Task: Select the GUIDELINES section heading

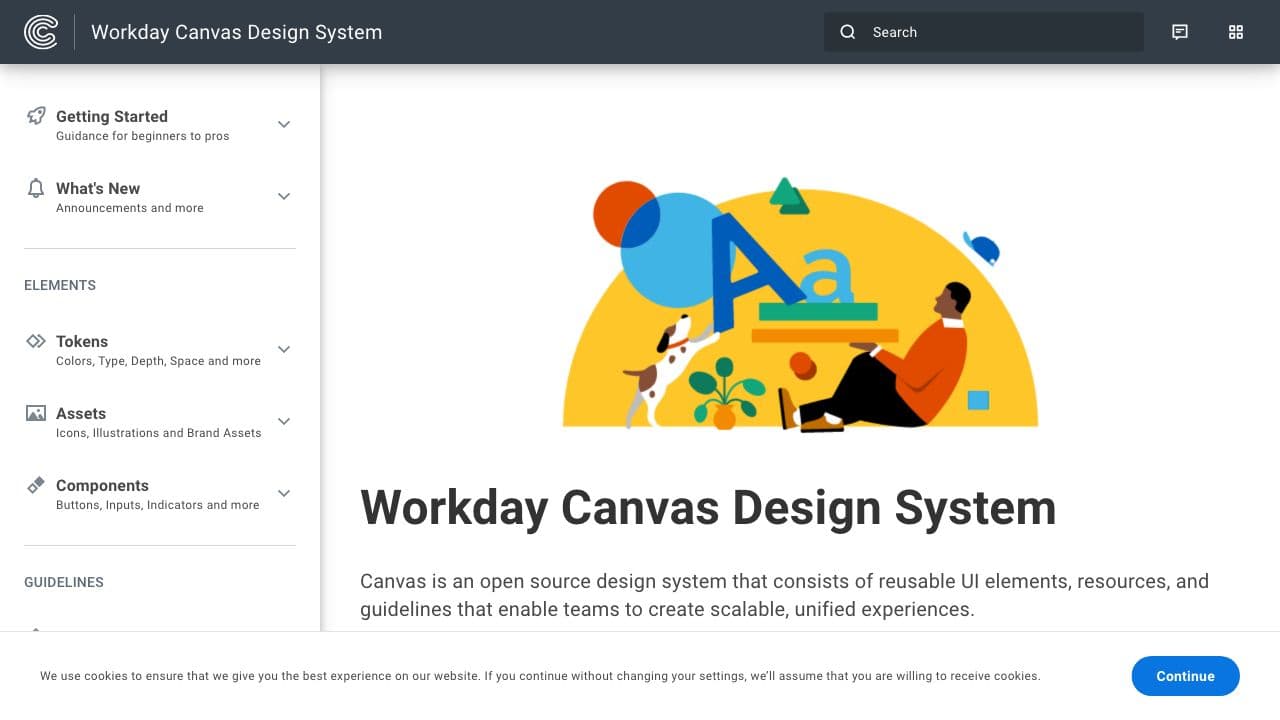Action: (63, 582)
